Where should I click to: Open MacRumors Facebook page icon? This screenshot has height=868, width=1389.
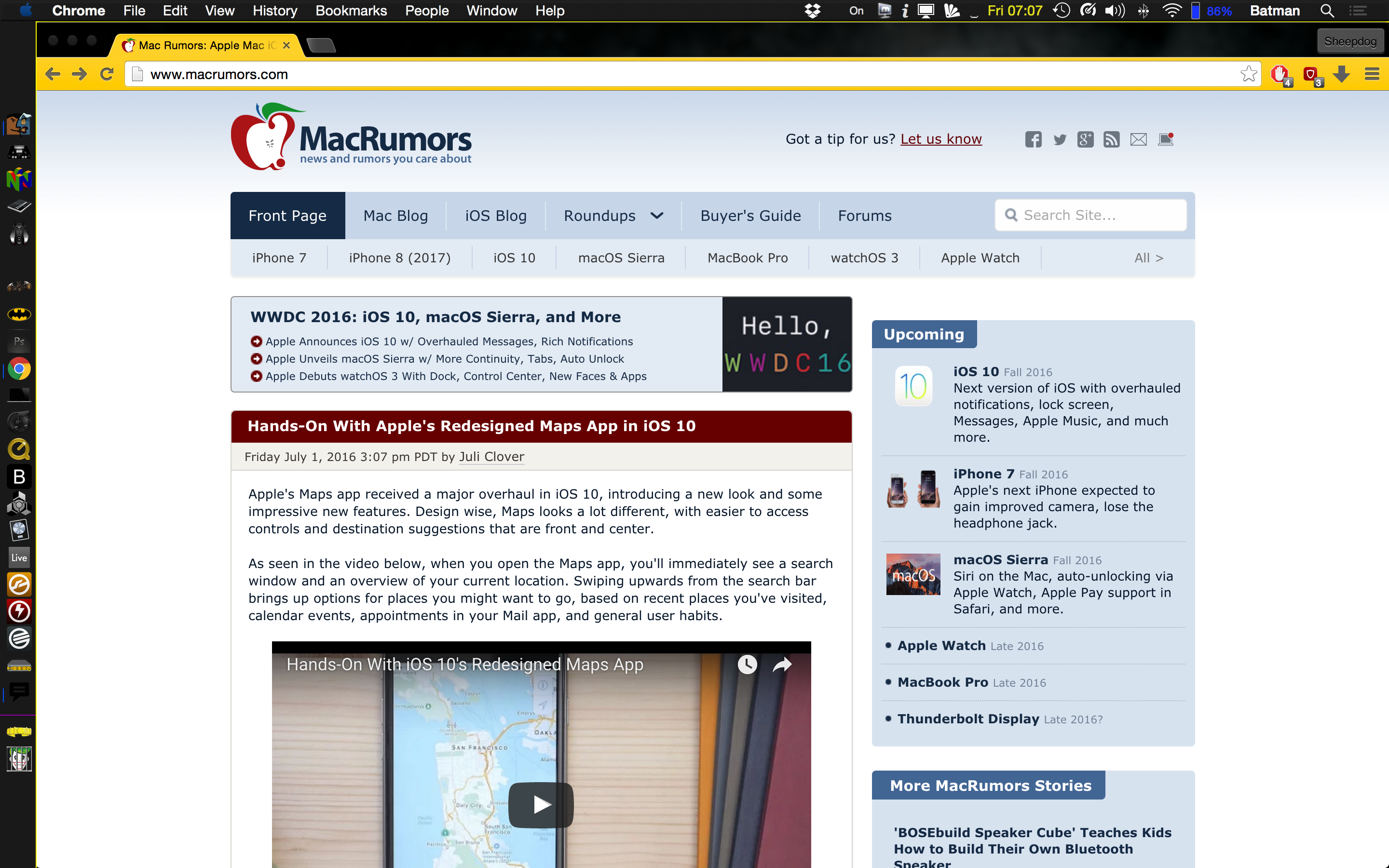click(1033, 139)
